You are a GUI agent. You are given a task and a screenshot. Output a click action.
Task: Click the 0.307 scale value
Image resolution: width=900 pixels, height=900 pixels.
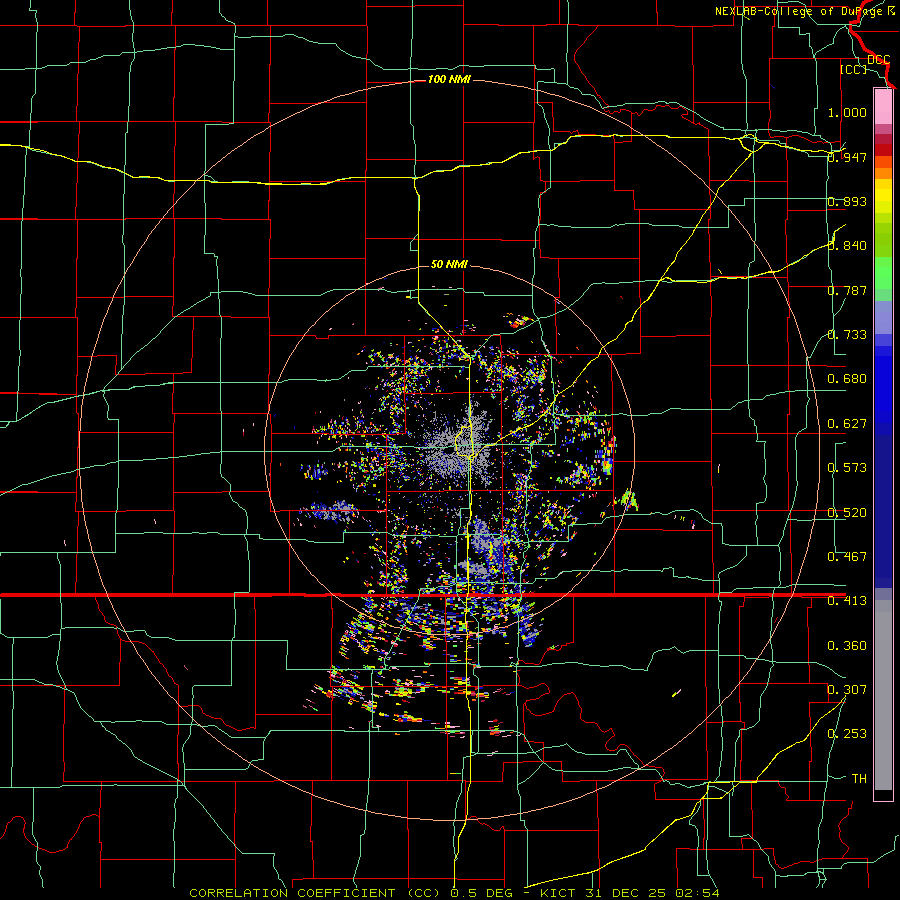(x=847, y=690)
